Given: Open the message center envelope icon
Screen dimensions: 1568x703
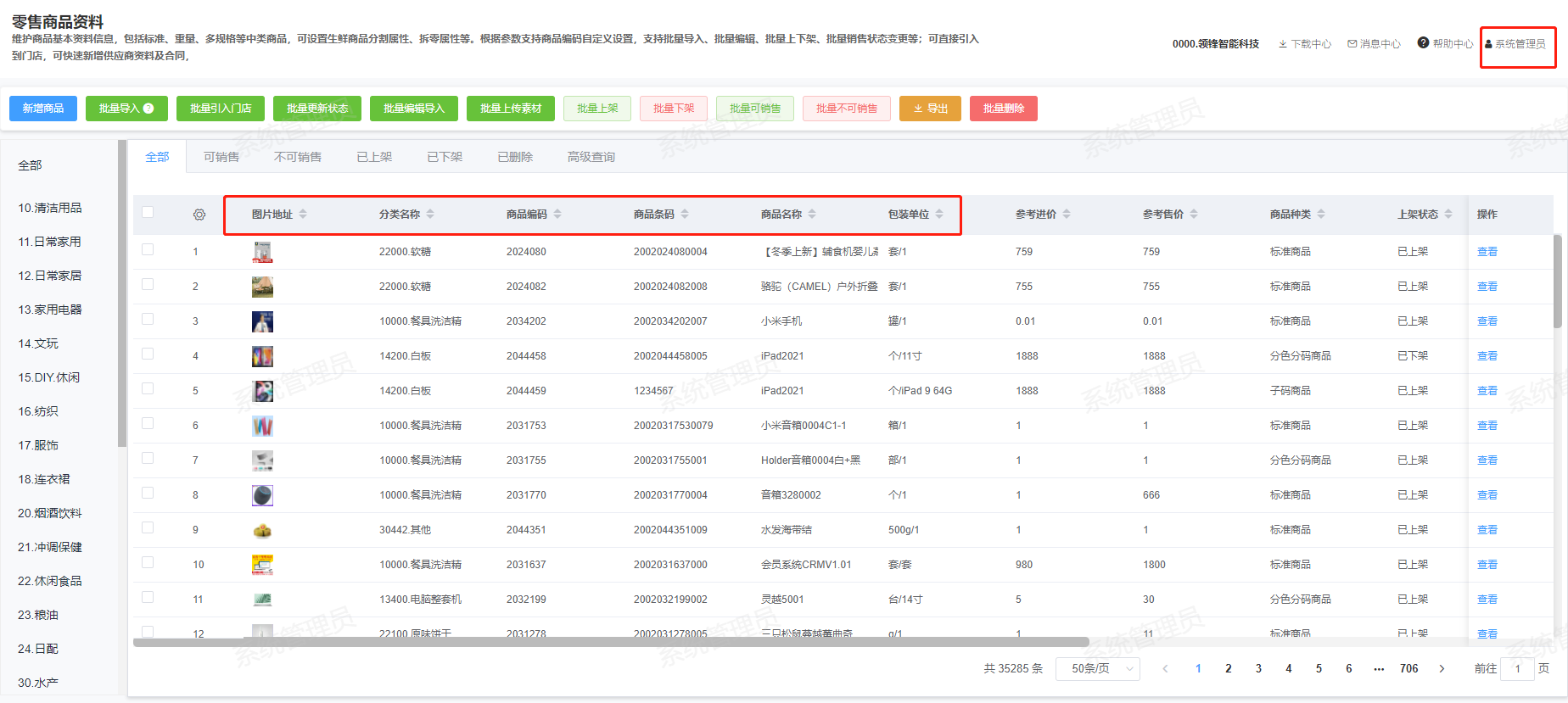Looking at the screenshot, I should pos(1352,44).
